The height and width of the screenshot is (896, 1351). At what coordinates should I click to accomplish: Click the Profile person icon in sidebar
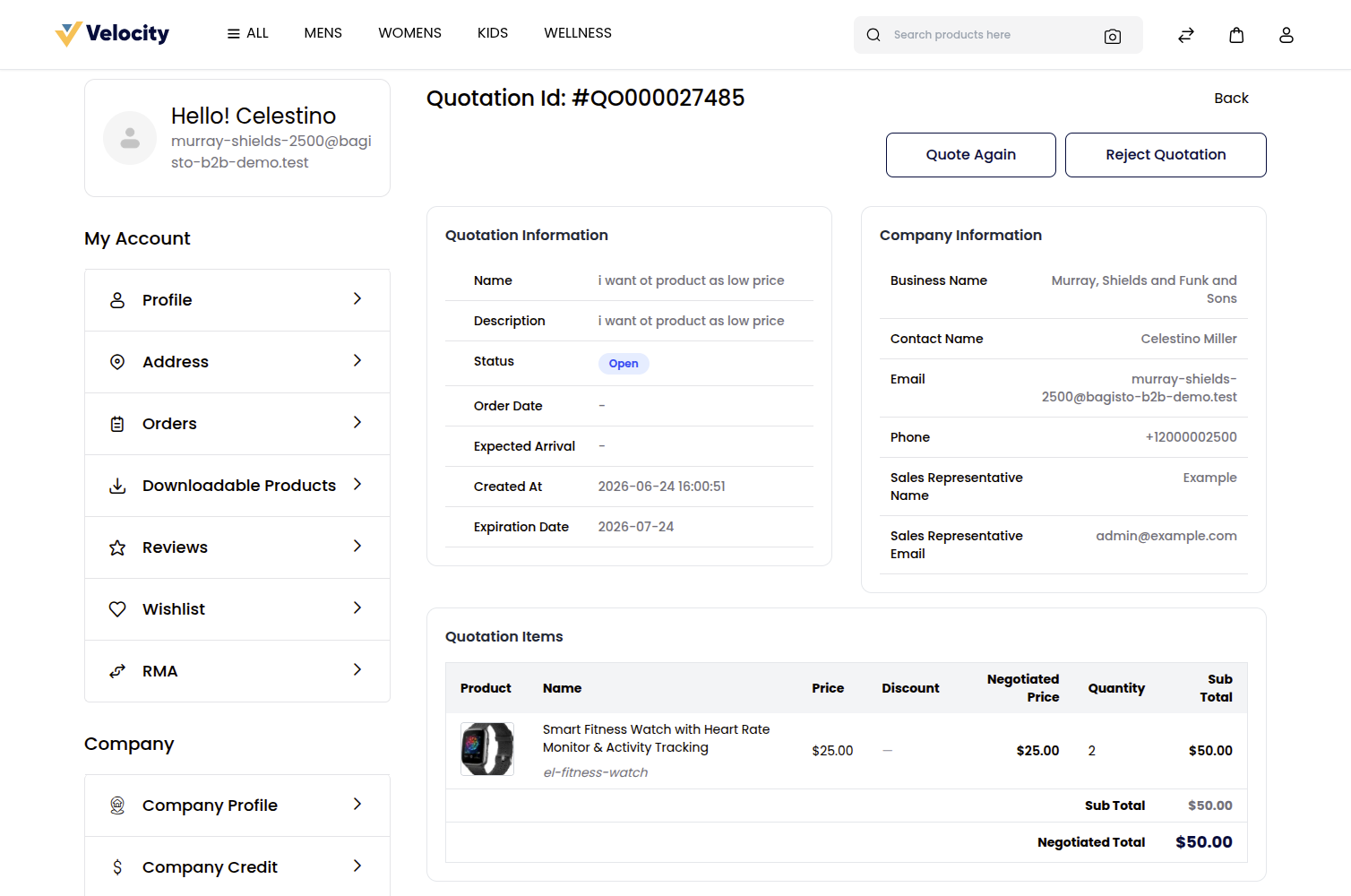(117, 300)
